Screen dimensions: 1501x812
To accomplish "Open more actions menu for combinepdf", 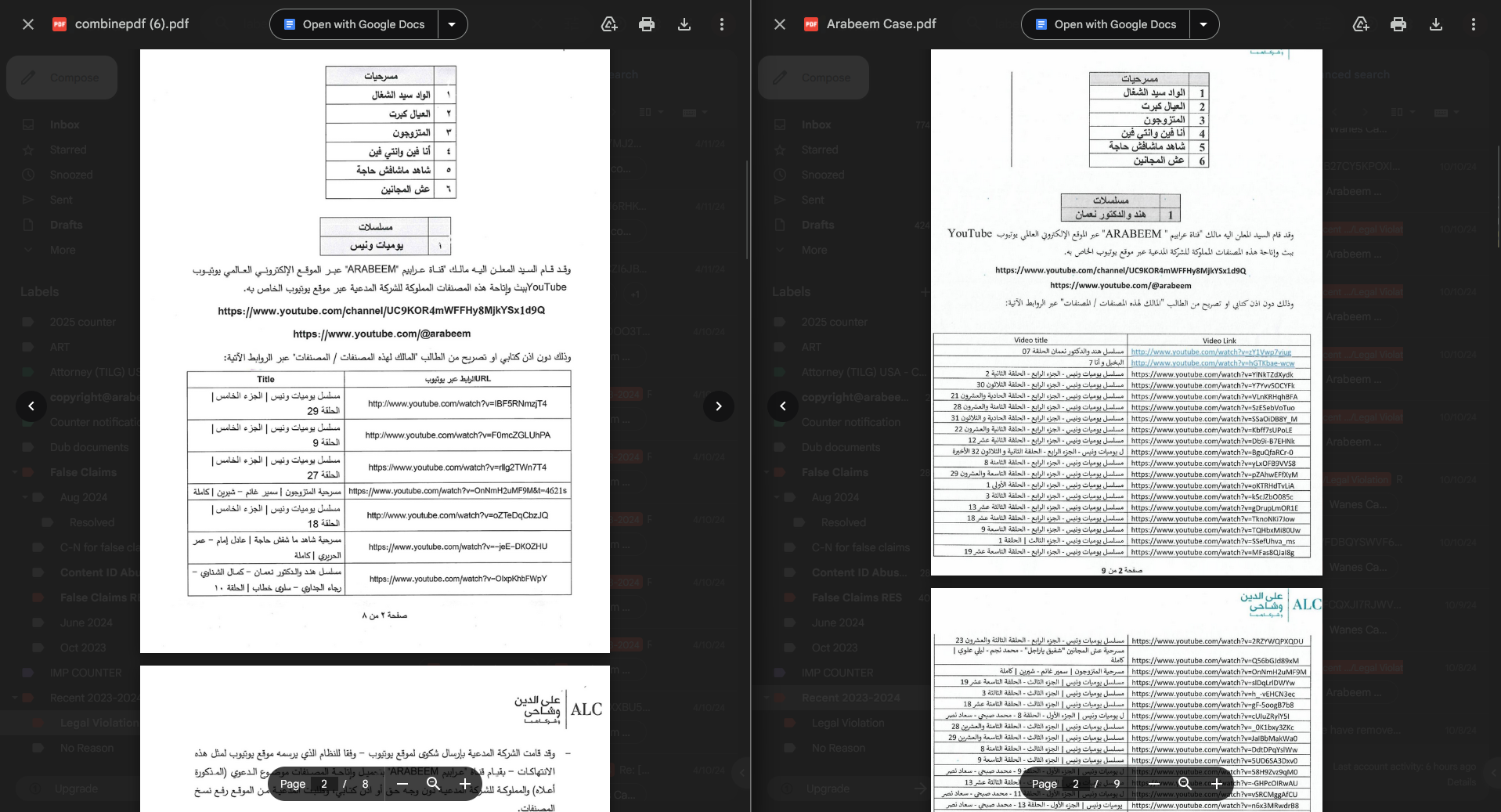I will (722, 24).
